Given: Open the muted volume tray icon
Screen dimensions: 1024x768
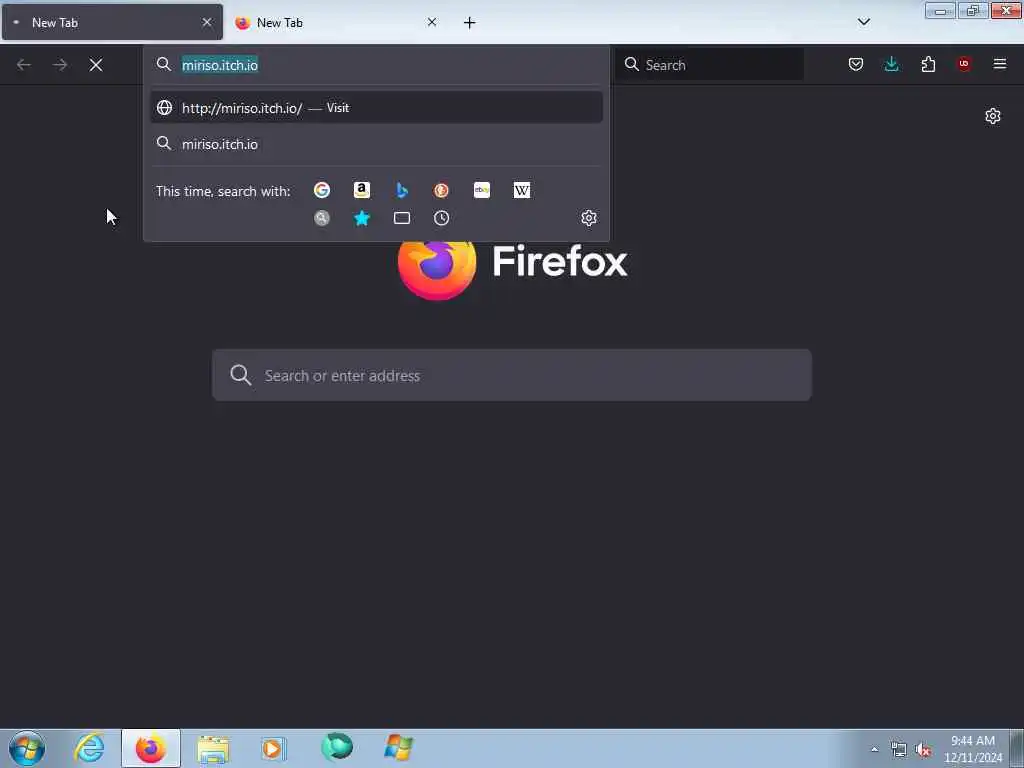Looking at the screenshot, I should click(923, 750).
